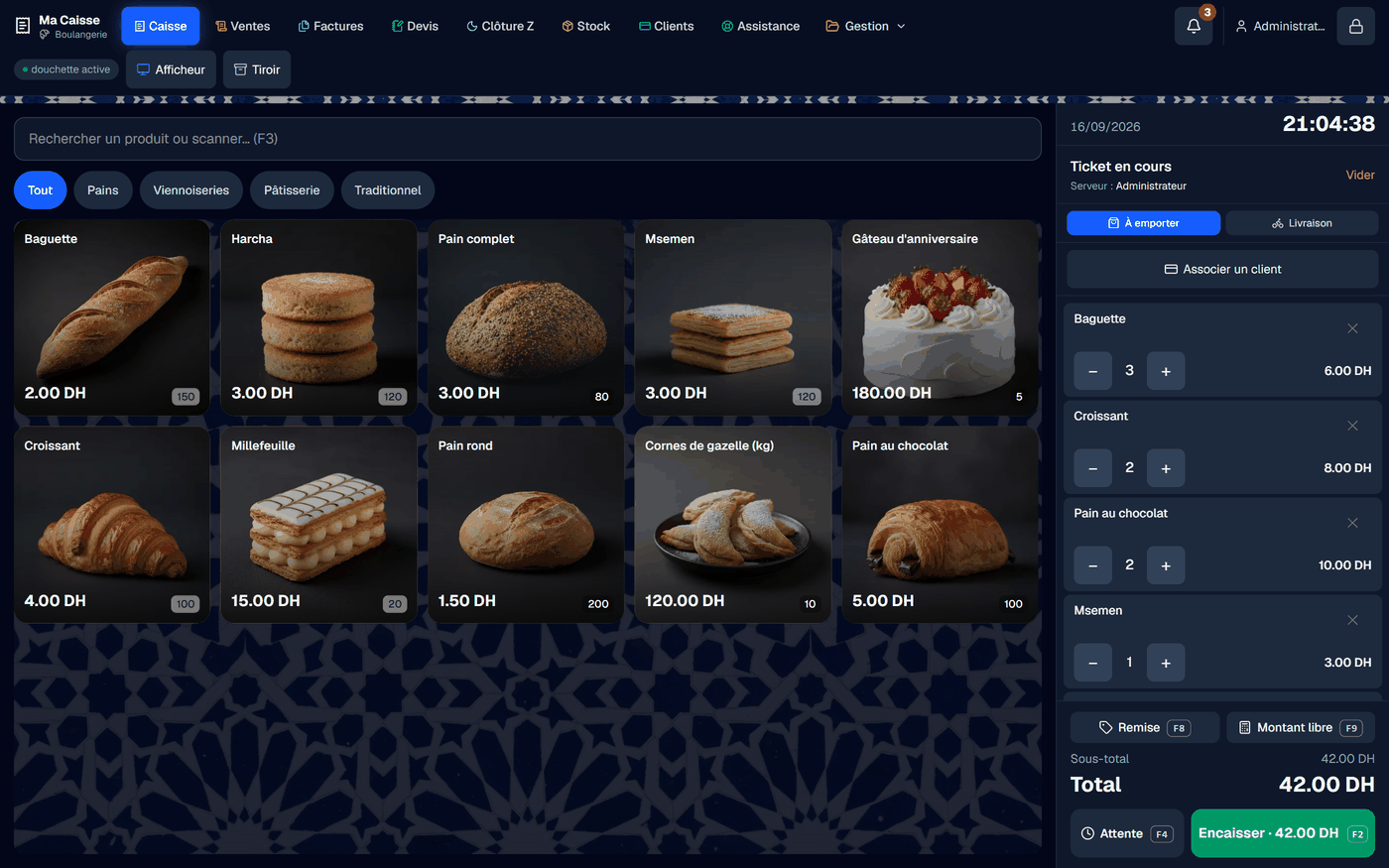Screen dimensions: 1389x868
Task: Apply a Remise discount
Action: (x=1145, y=727)
